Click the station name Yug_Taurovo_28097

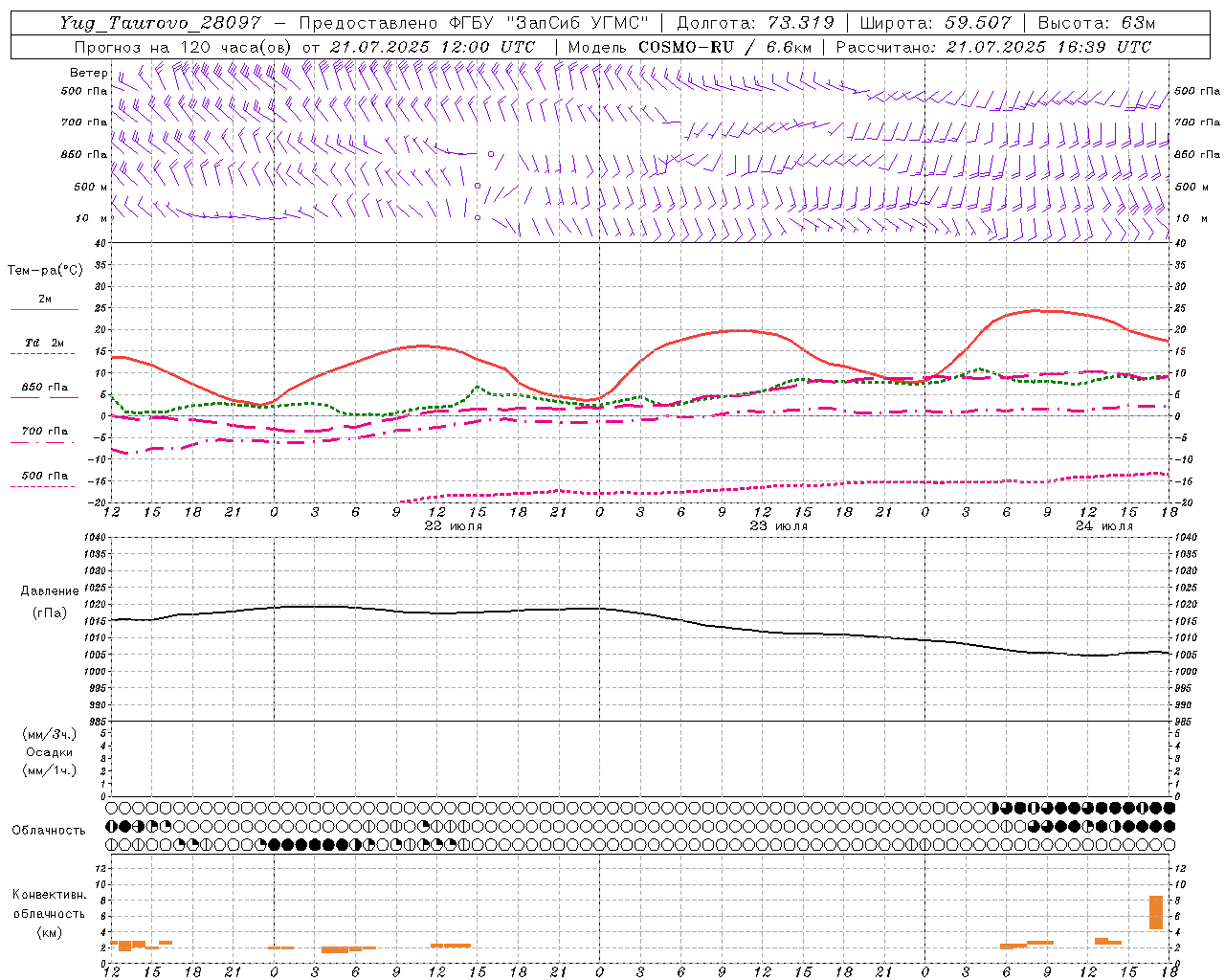pyautogui.click(x=160, y=23)
